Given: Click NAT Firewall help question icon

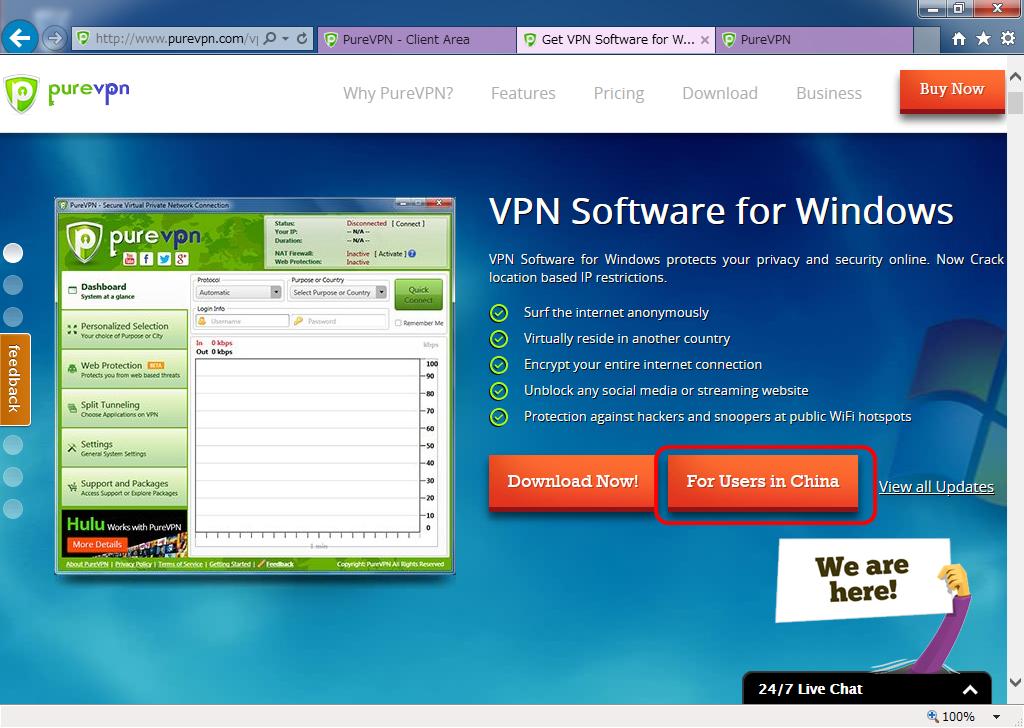Looking at the screenshot, I should 412,254.
